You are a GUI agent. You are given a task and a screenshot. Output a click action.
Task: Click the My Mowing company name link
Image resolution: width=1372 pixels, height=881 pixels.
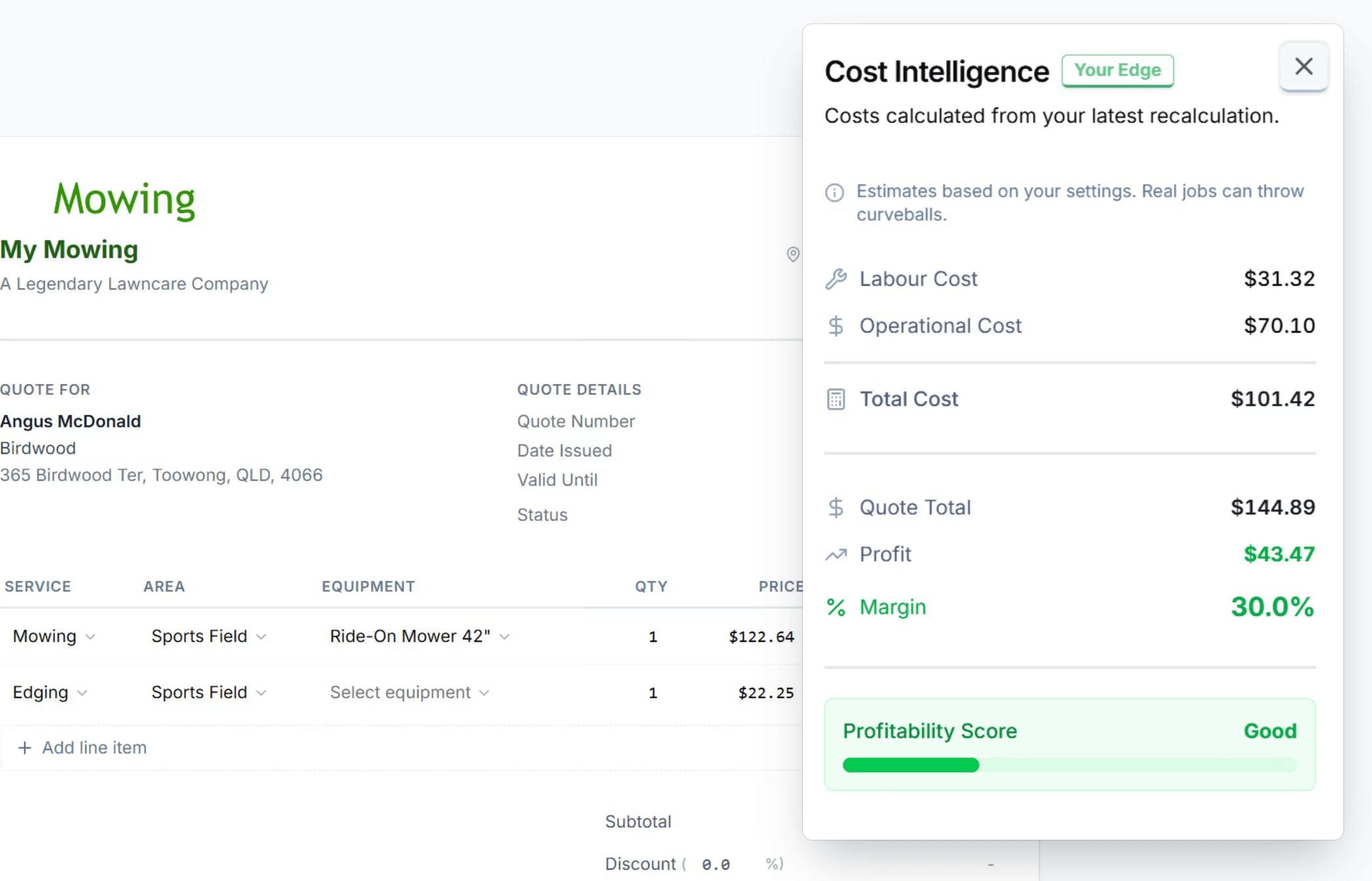coord(69,249)
